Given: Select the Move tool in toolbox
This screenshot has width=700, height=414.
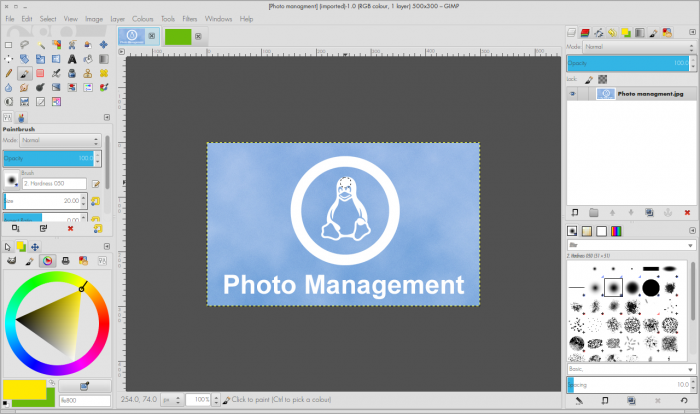Looking at the screenshot, I should click(104, 45).
